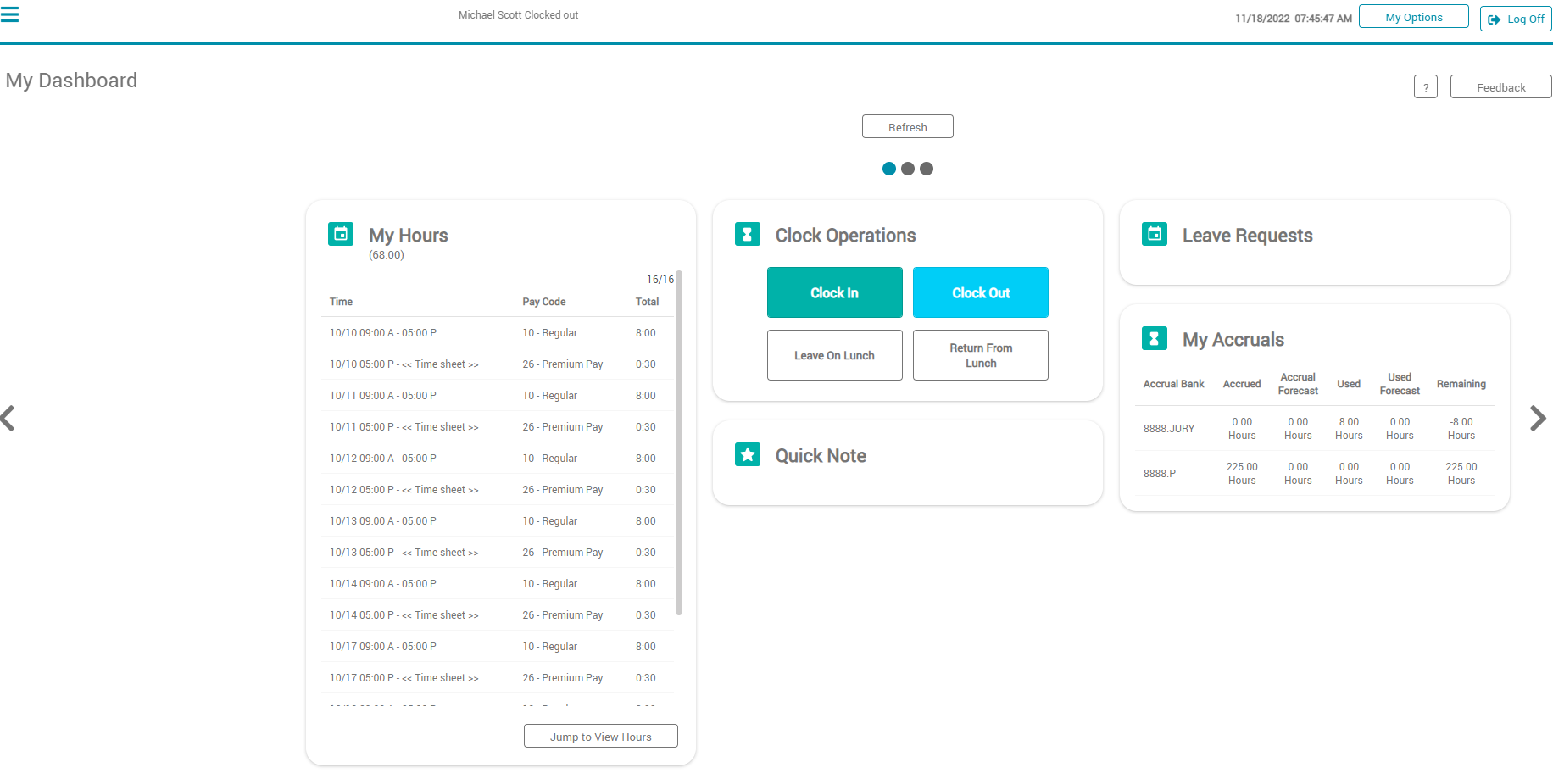
Task: Select 10/10 05:00 P Time sheet row
Action: point(497,364)
